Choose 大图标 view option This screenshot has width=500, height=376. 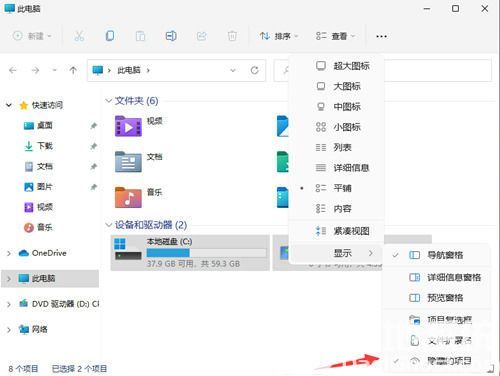pos(337,86)
